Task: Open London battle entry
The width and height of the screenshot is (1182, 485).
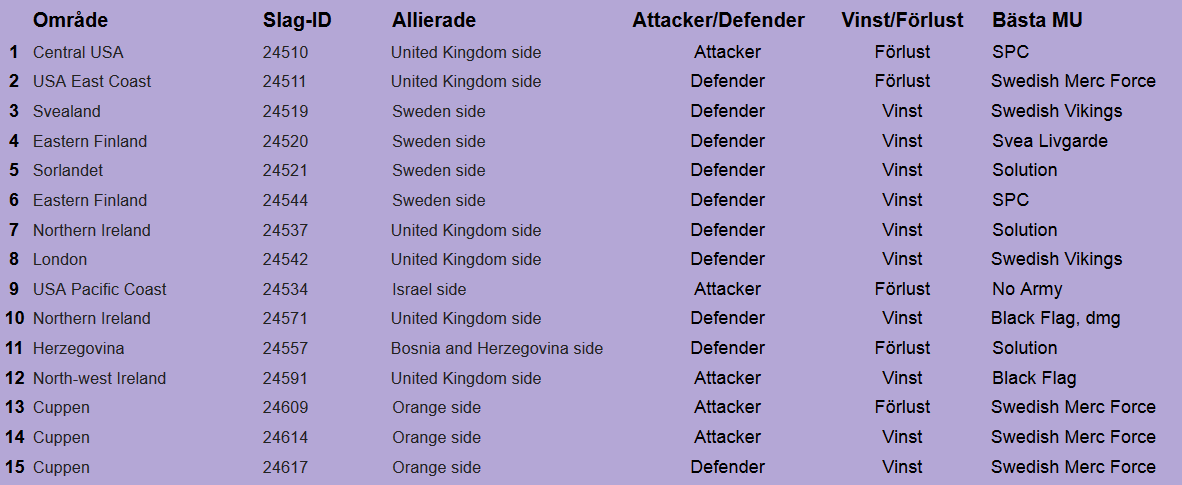Action: (60, 259)
